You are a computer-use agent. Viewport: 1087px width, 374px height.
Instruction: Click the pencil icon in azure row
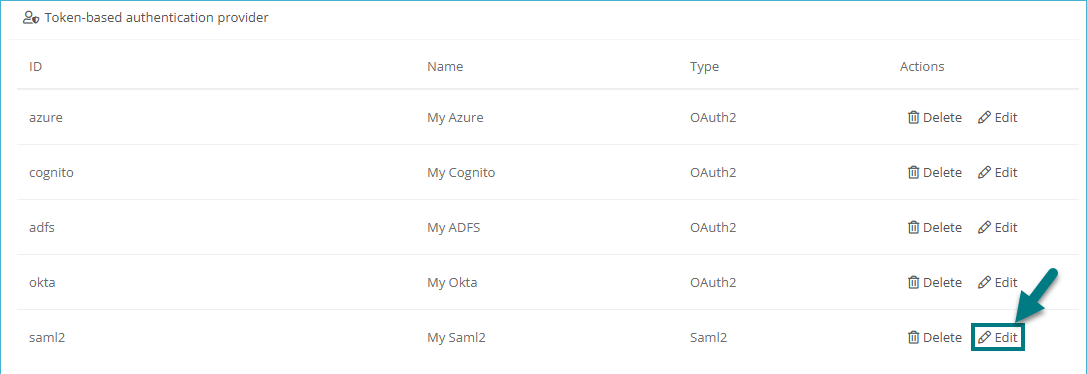(x=984, y=117)
